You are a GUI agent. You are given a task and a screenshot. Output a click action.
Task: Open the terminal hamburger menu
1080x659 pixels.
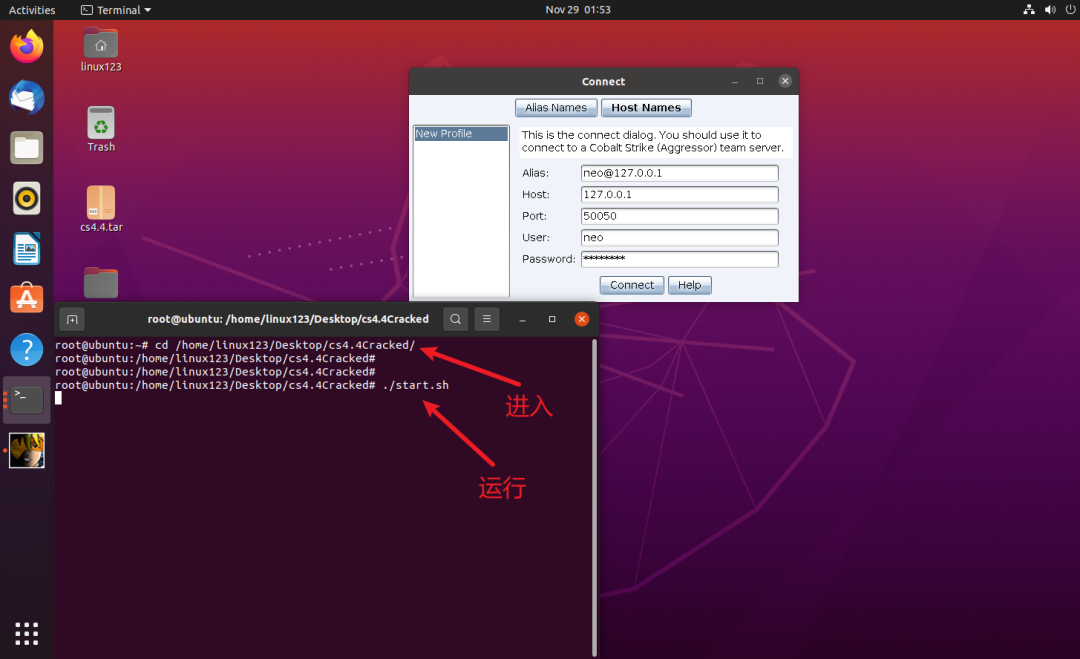(x=486, y=319)
